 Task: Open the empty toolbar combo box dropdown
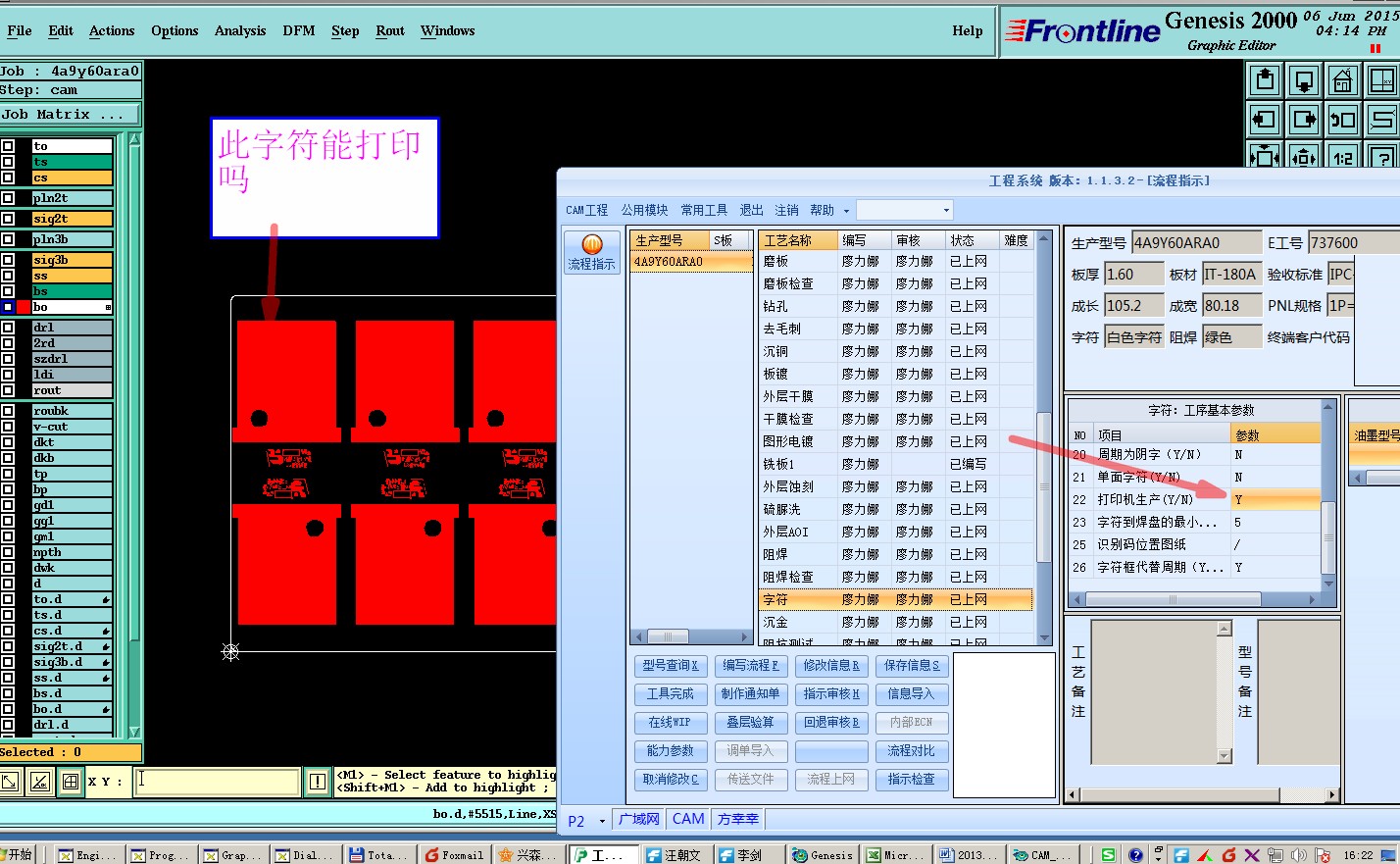[x=946, y=210]
